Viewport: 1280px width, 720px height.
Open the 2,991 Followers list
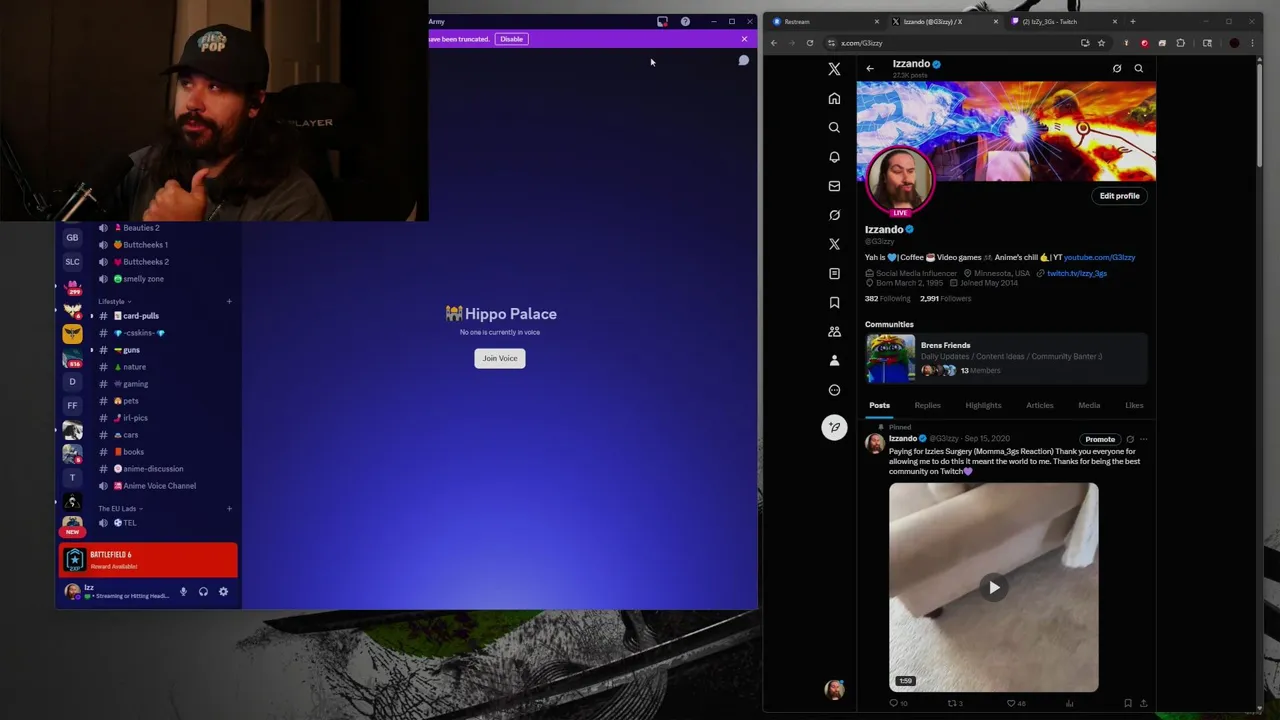pos(945,298)
